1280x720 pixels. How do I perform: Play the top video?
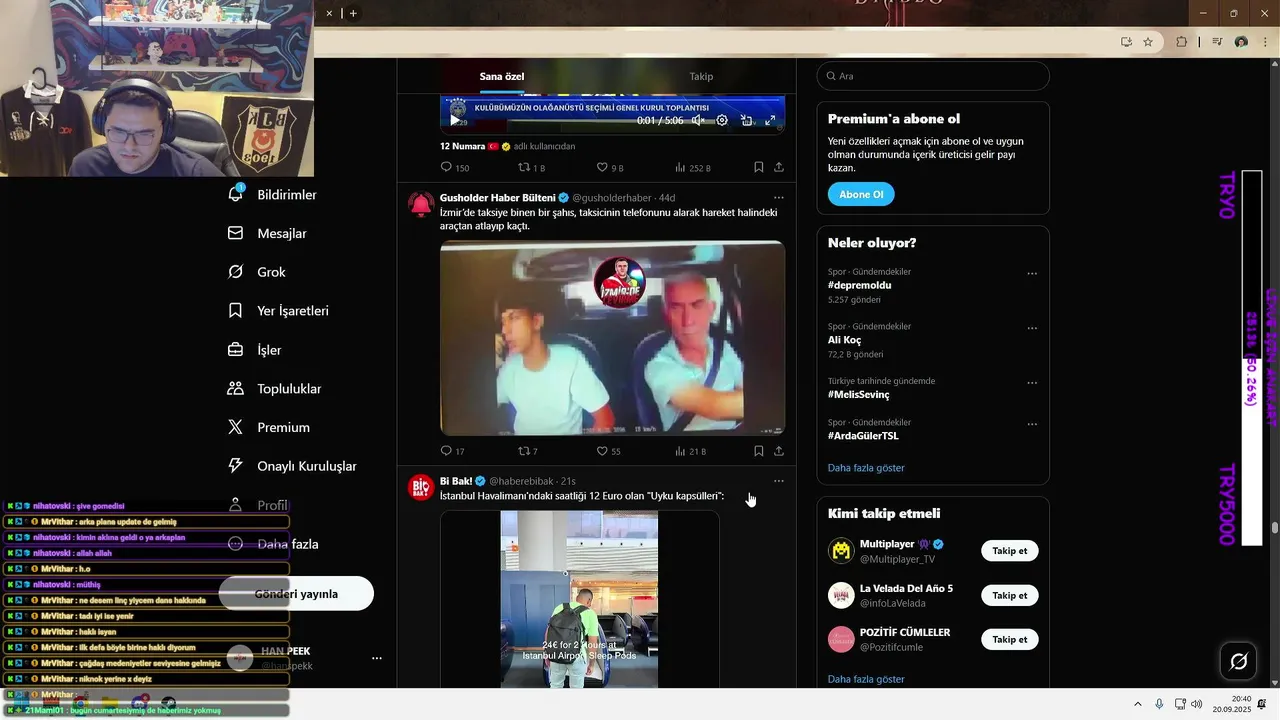pyautogui.click(x=455, y=120)
